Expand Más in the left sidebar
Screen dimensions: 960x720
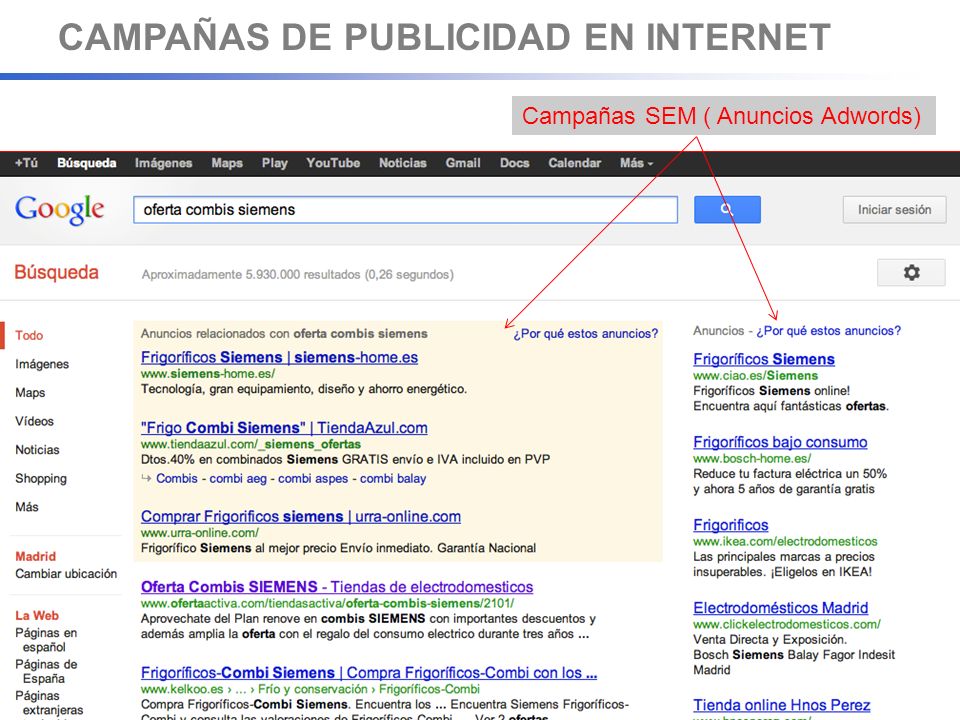(x=27, y=507)
